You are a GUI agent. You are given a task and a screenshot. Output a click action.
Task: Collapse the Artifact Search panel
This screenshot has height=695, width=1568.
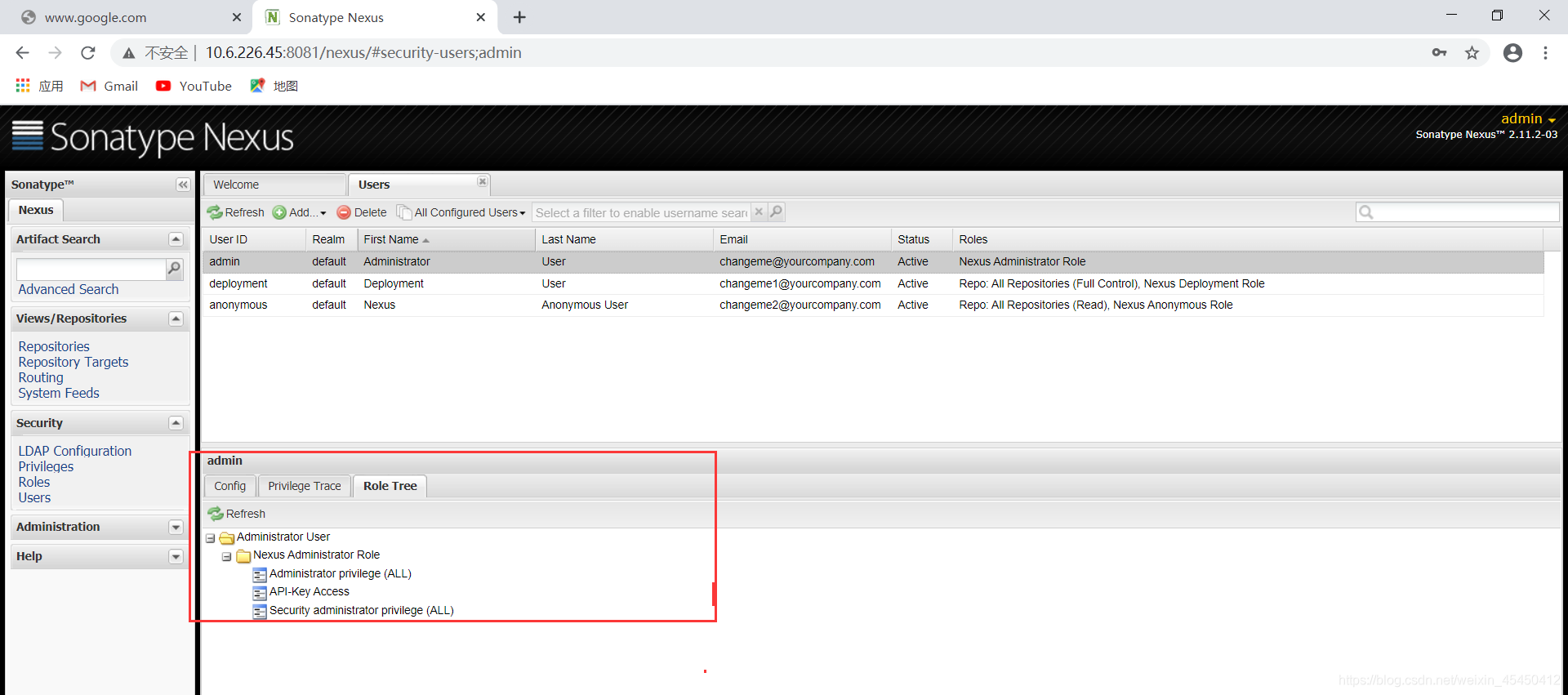(176, 239)
